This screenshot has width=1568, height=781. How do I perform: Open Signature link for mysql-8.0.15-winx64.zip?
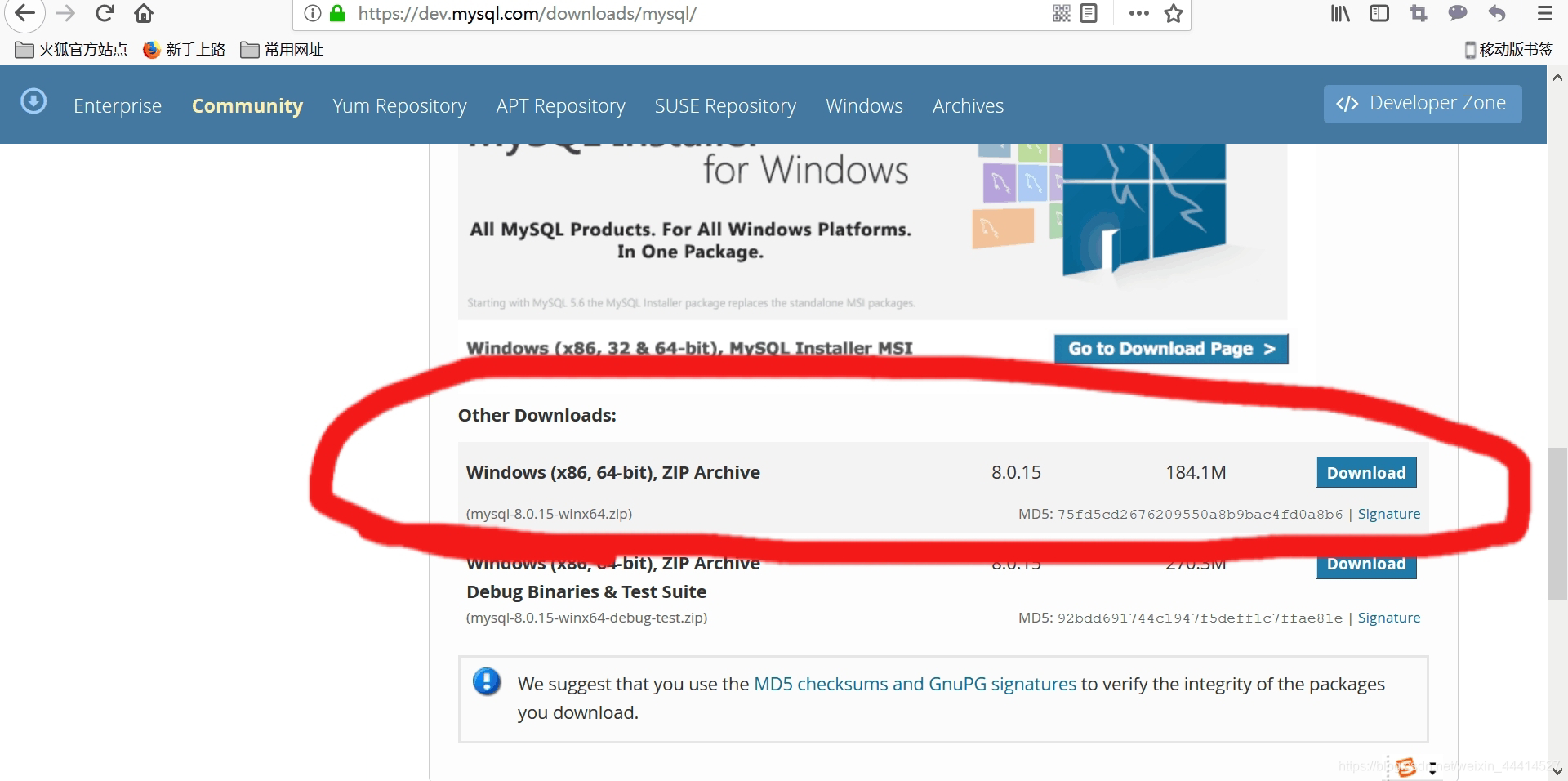point(1388,514)
